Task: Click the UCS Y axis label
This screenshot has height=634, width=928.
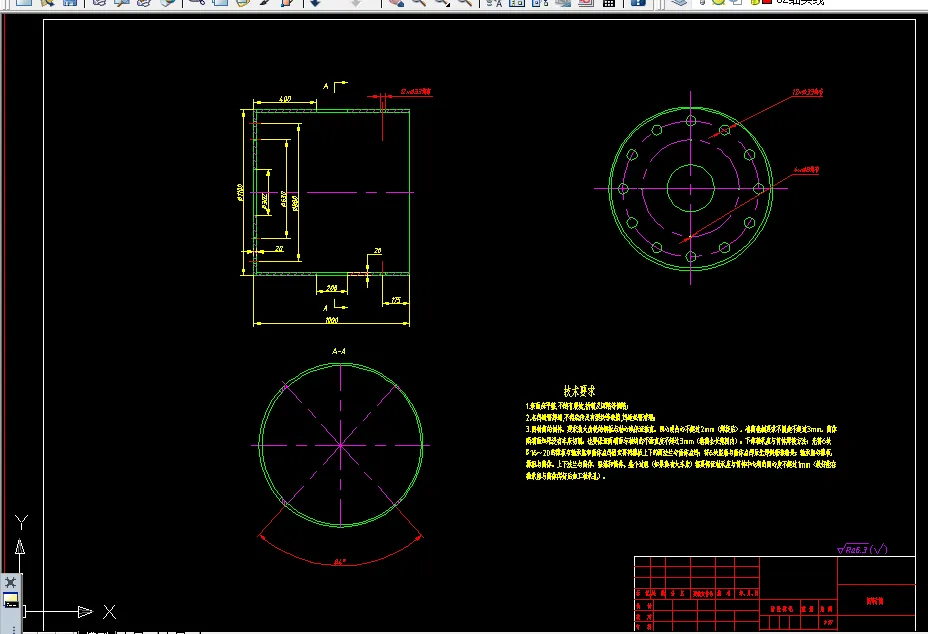Action: 21,522
